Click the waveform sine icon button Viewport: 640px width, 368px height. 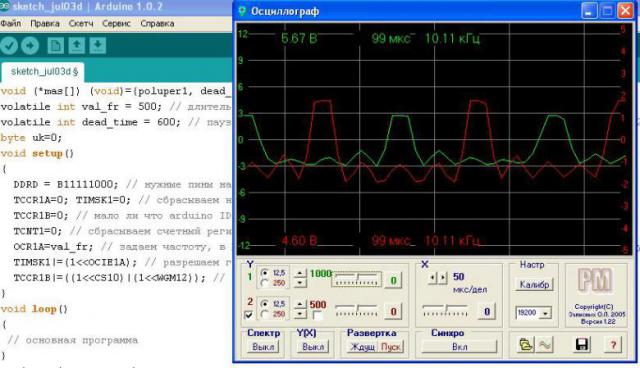click(544, 345)
